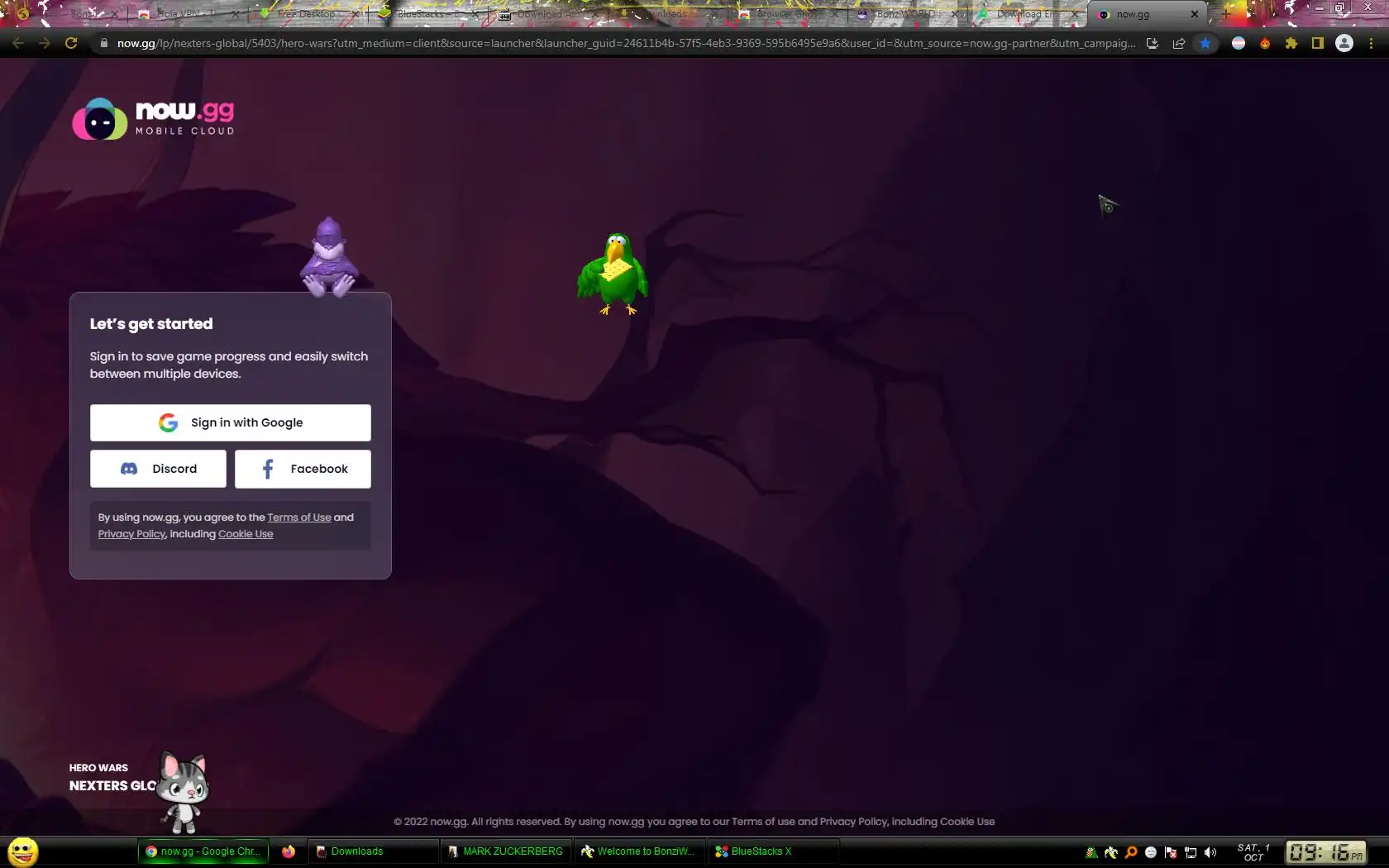The width and height of the screenshot is (1389, 868).
Task: Open the MARK ZUCKERBERG taskbar window
Action: 506,851
